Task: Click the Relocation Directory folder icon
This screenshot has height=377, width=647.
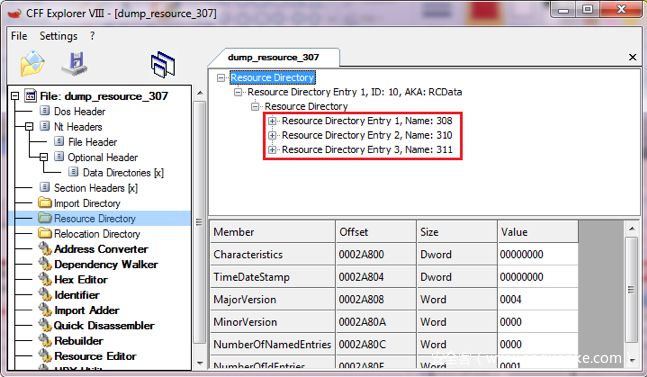Action: click(x=45, y=233)
